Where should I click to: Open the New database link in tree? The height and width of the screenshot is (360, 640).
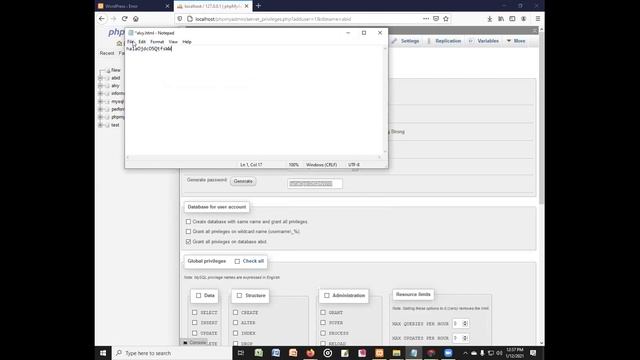tap(116, 70)
